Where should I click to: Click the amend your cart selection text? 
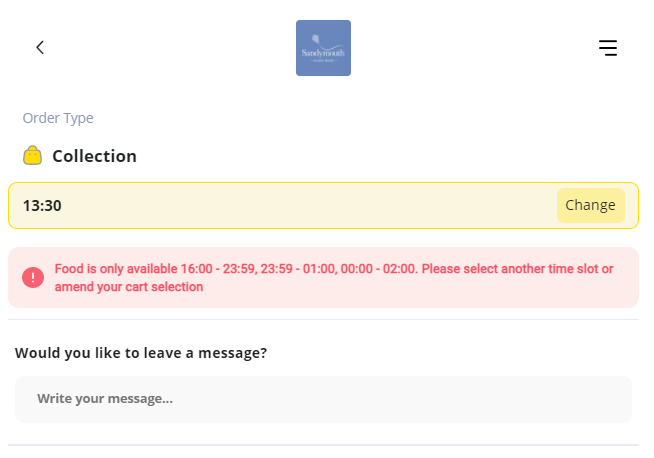(129, 287)
